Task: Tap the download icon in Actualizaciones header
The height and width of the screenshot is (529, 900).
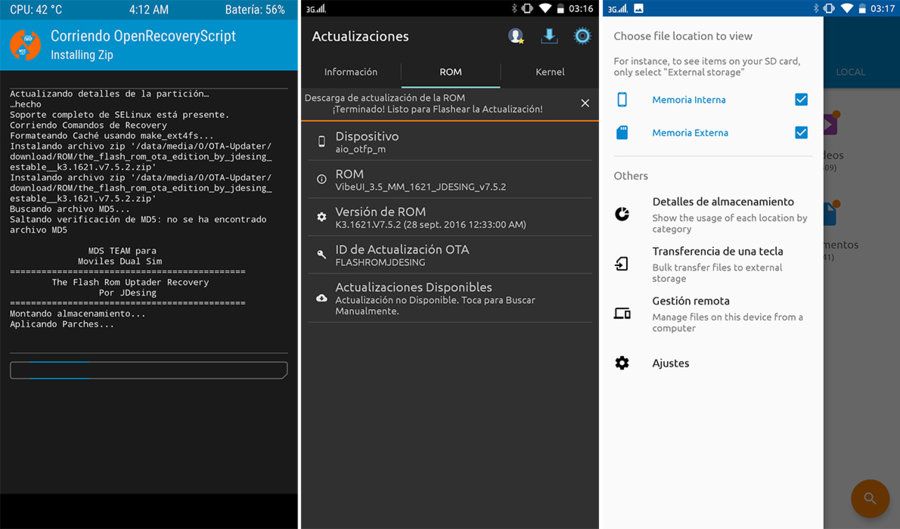Action: [x=549, y=36]
